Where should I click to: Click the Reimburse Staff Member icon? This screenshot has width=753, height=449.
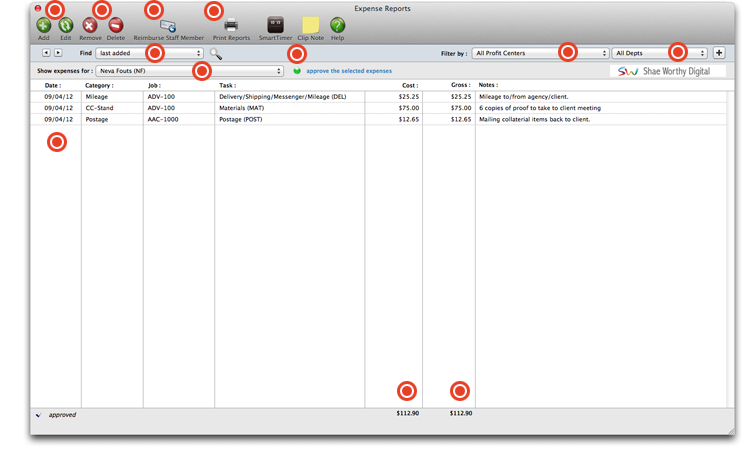(x=168, y=25)
